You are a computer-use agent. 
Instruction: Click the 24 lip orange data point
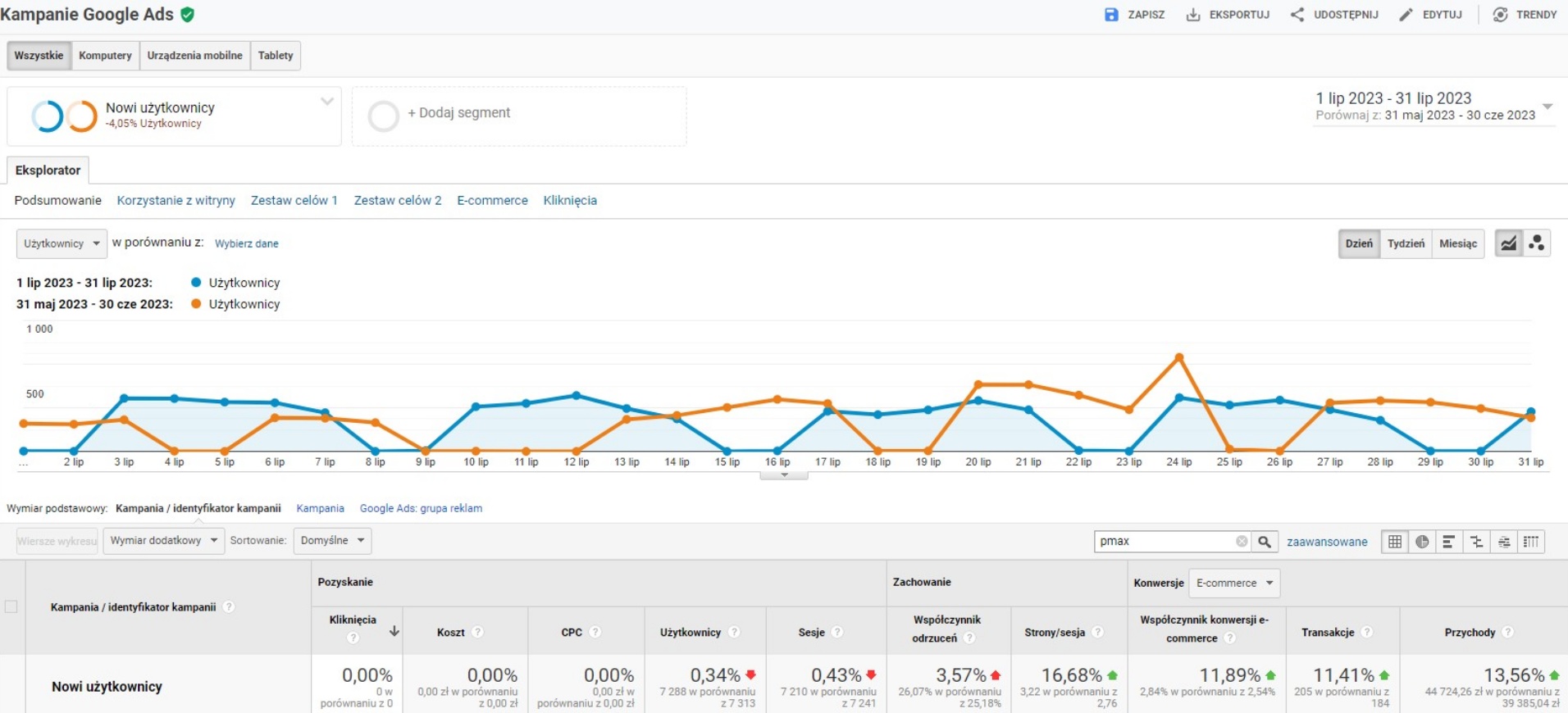pos(1178,357)
